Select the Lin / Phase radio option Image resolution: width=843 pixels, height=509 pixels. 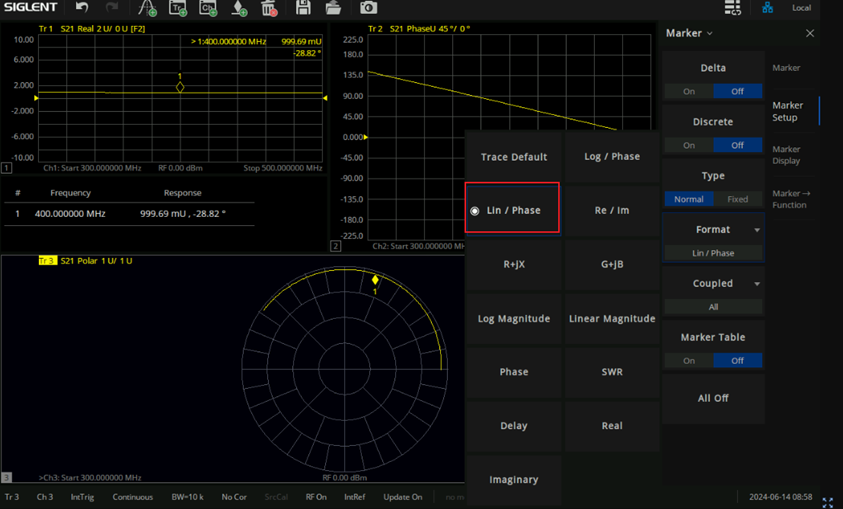pyautogui.click(x=512, y=210)
